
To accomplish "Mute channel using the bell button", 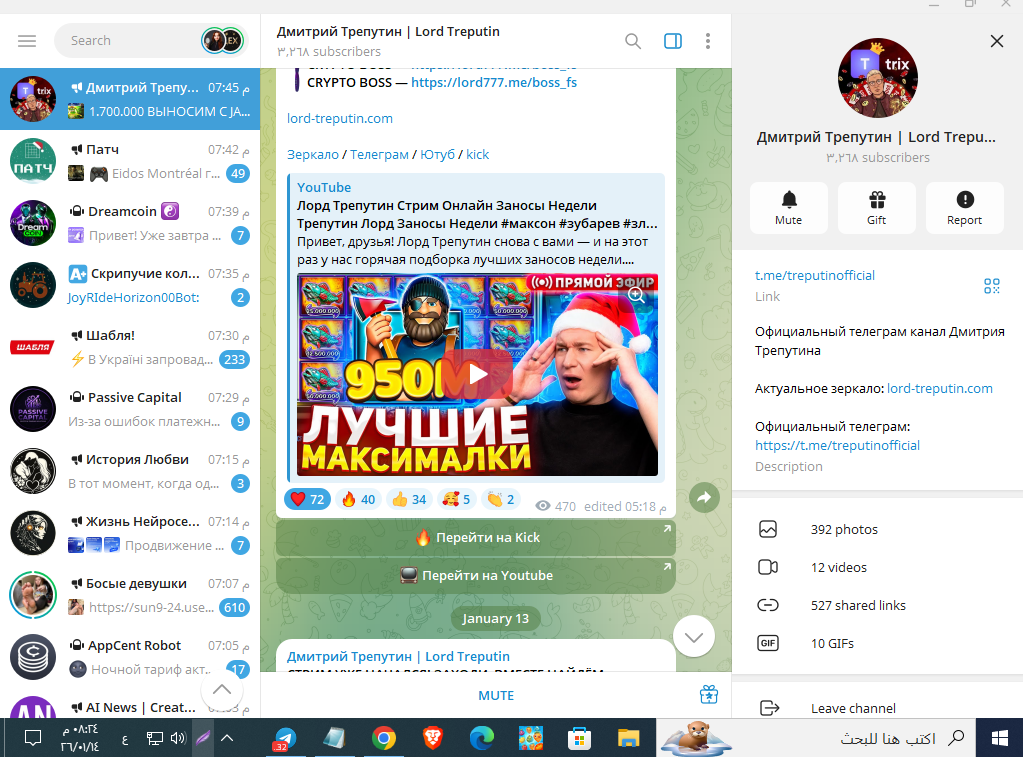I will click(789, 208).
